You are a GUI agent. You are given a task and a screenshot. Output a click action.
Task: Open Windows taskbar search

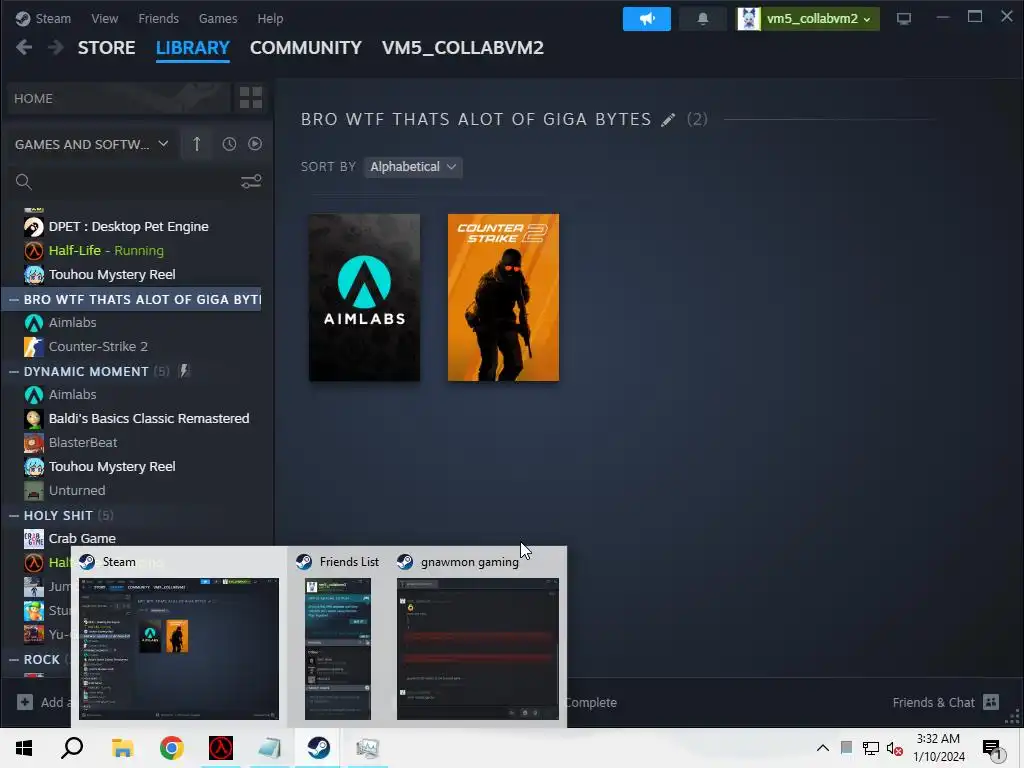pos(72,748)
